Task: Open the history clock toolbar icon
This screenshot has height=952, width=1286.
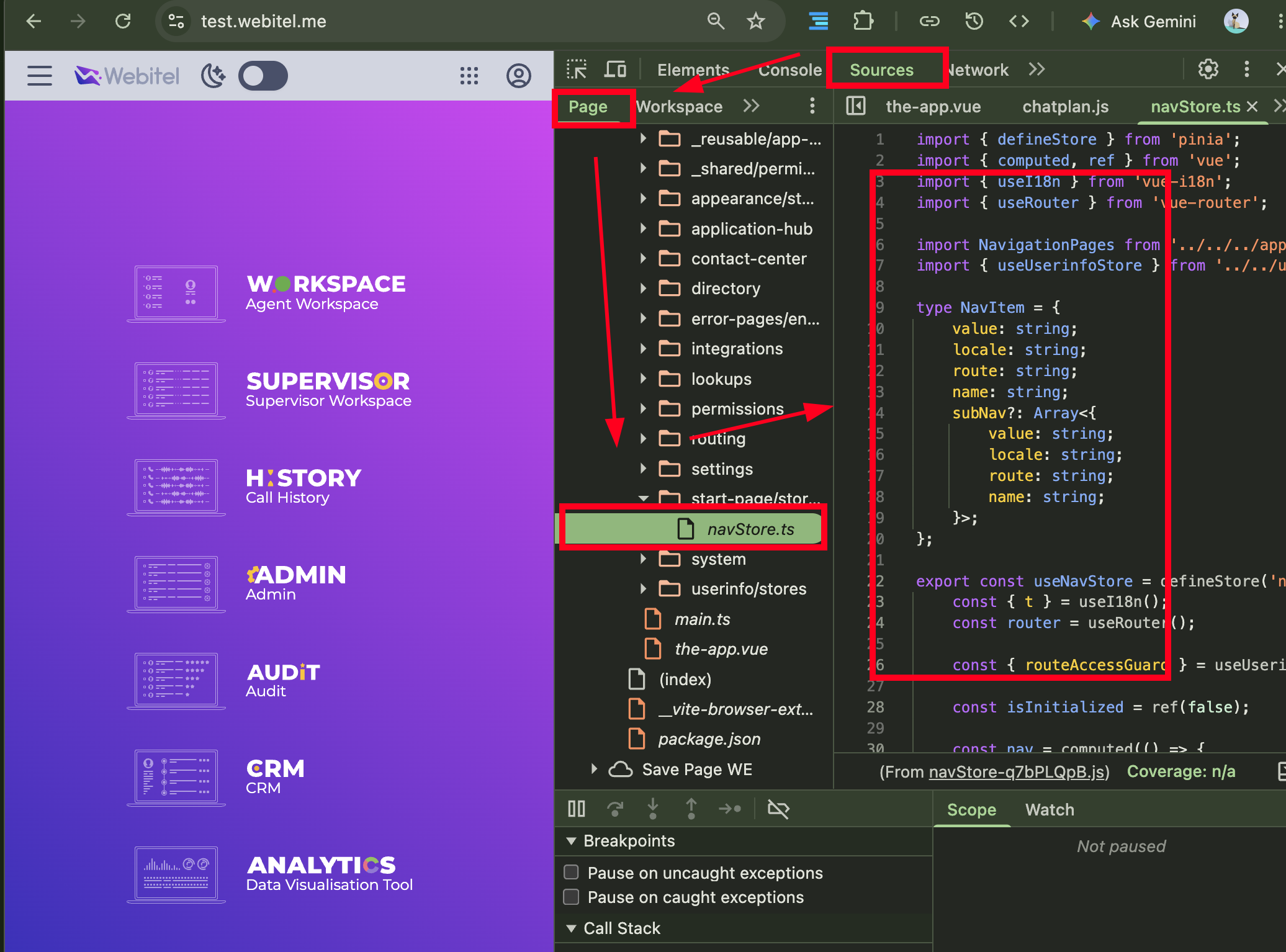Action: [974, 22]
